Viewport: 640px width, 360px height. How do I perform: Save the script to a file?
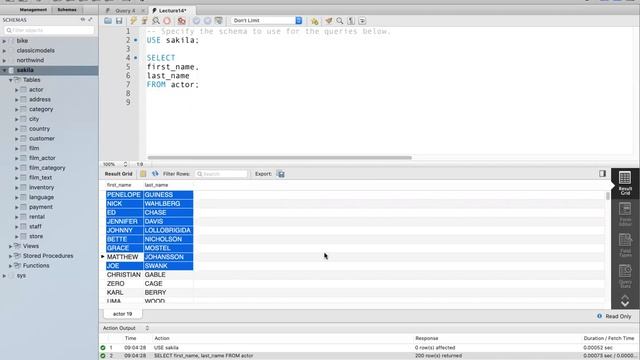click(119, 20)
